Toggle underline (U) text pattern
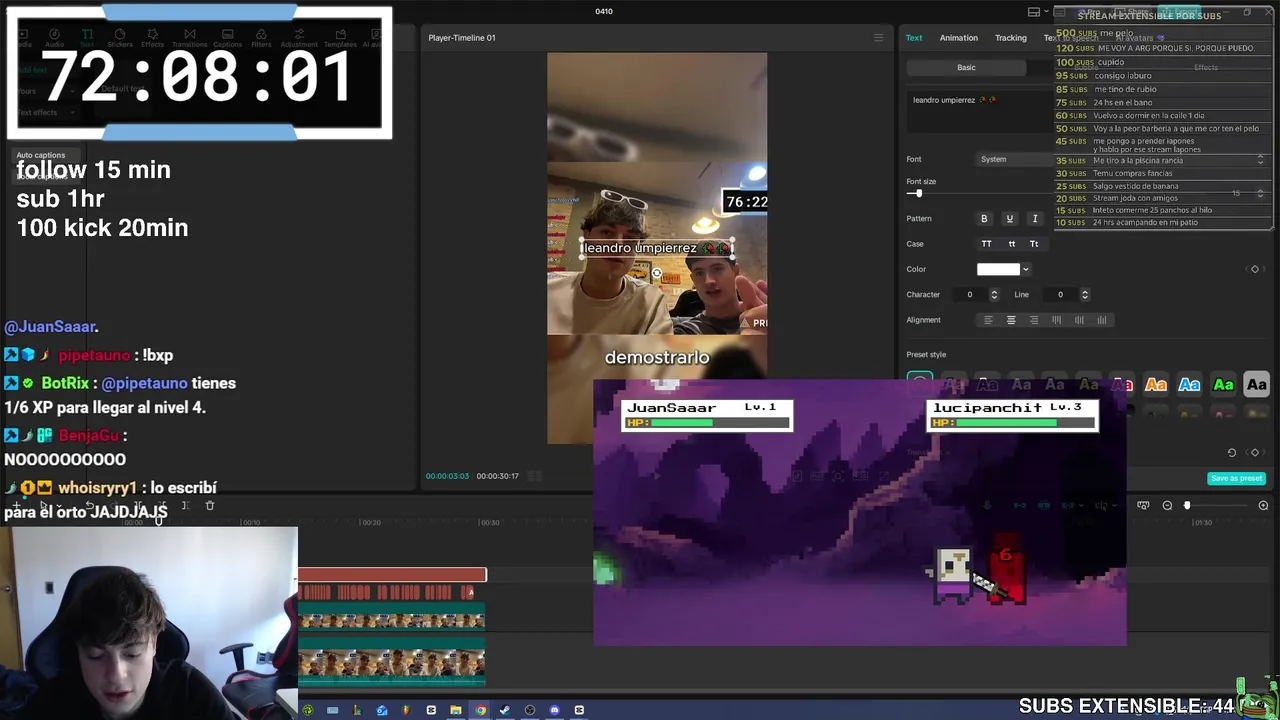1280x720 pixels. (1009, 219)
